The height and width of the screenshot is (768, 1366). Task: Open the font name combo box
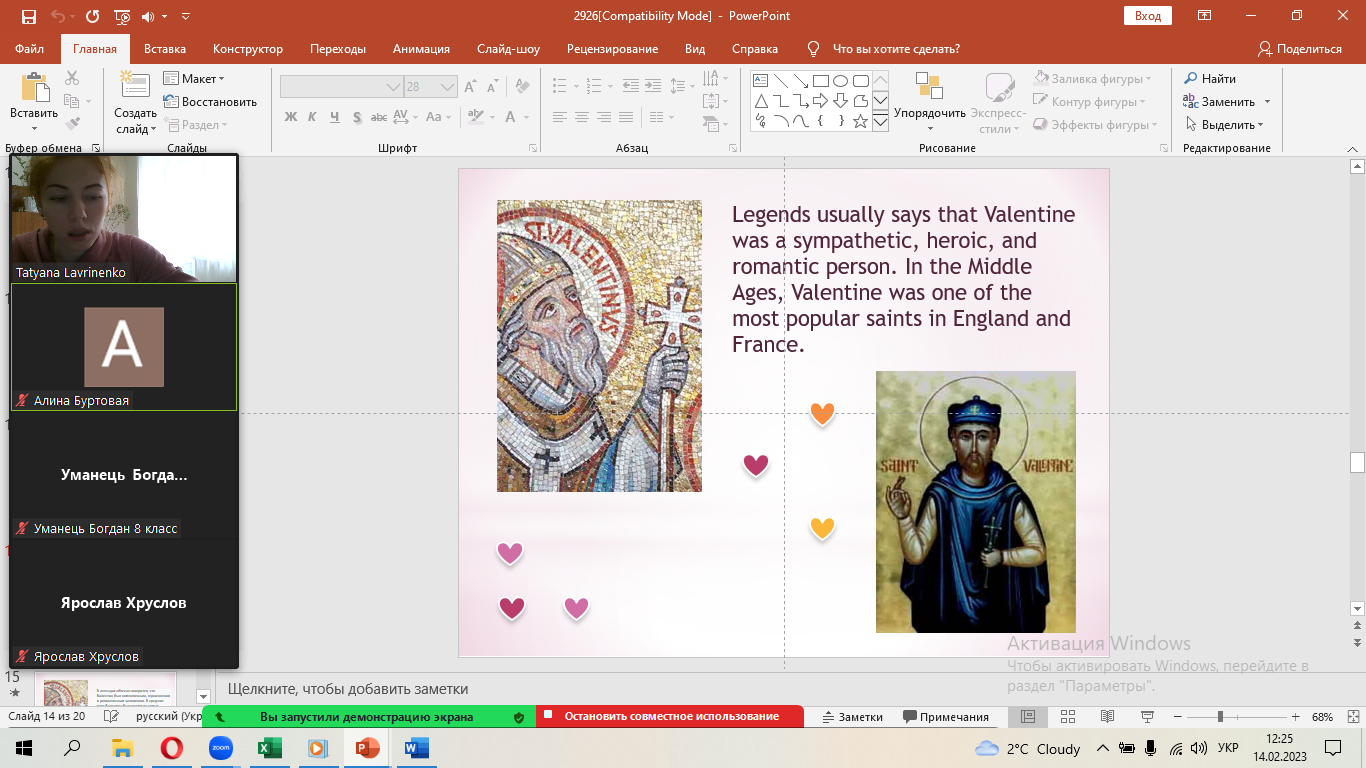point(341,87)
